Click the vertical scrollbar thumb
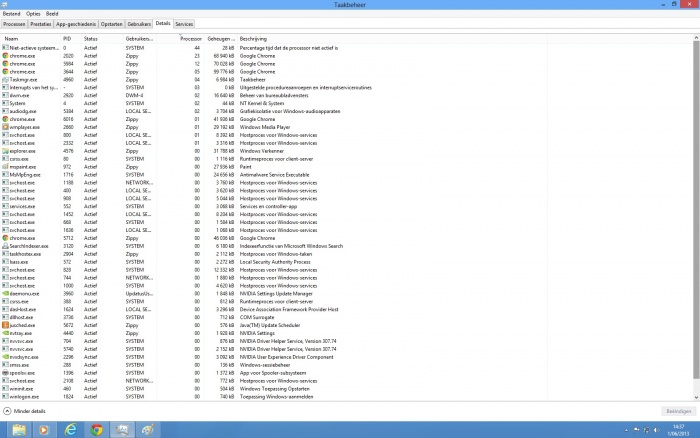Screen dimensions: 700x438 click(696, 210)
